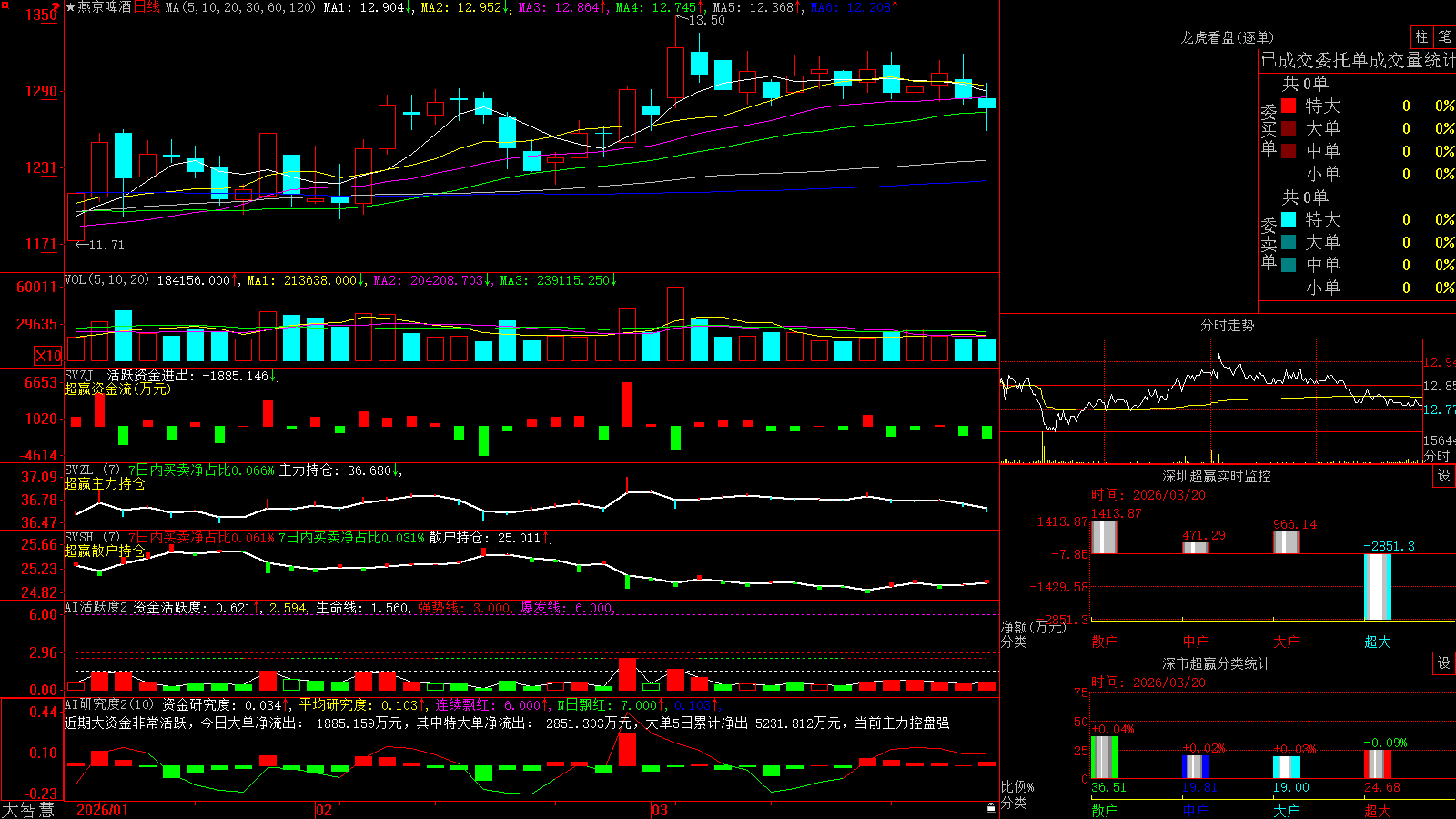Jump to 2026/01 timeline marker
The width and height of the screenshot is (1456, 819).
(102, 810)
